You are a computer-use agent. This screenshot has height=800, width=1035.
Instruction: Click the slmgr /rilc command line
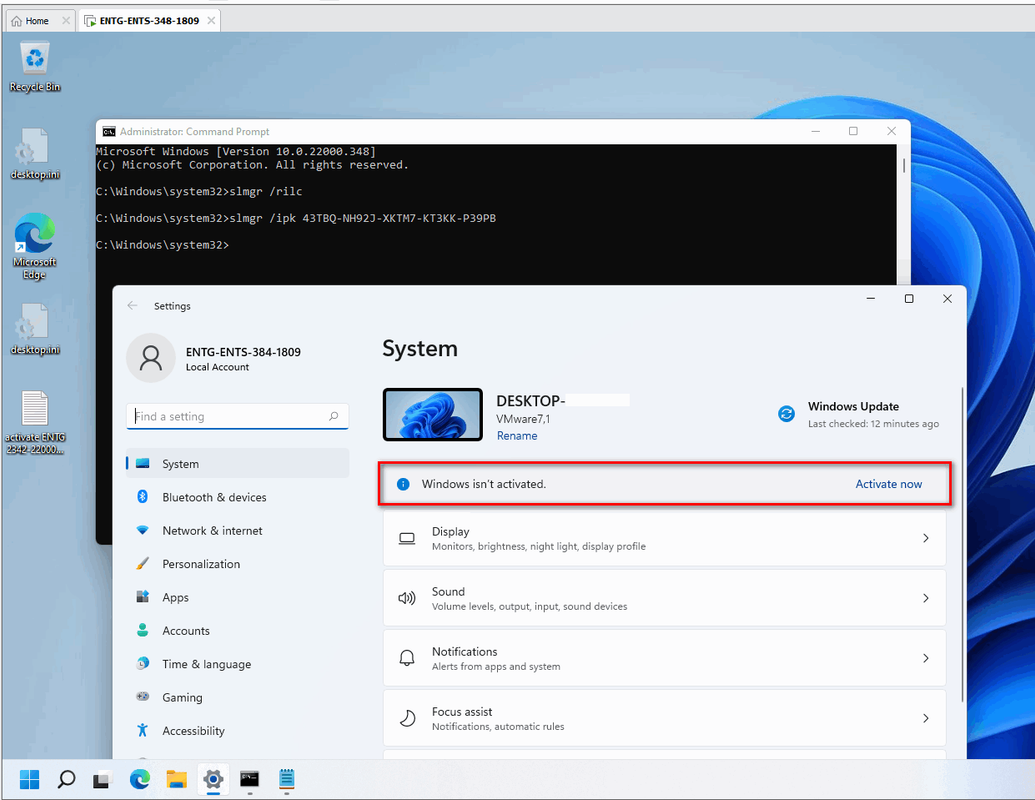(x=199, y=191)
